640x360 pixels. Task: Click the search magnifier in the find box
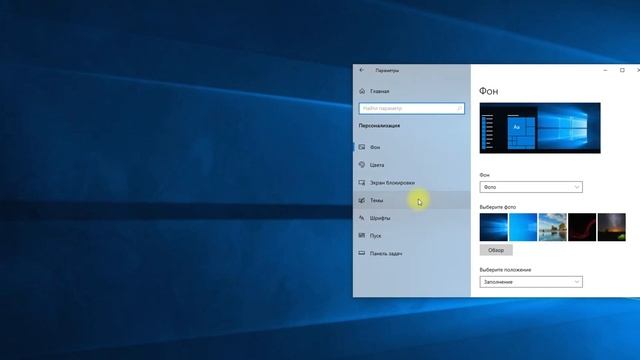point(460,109)
